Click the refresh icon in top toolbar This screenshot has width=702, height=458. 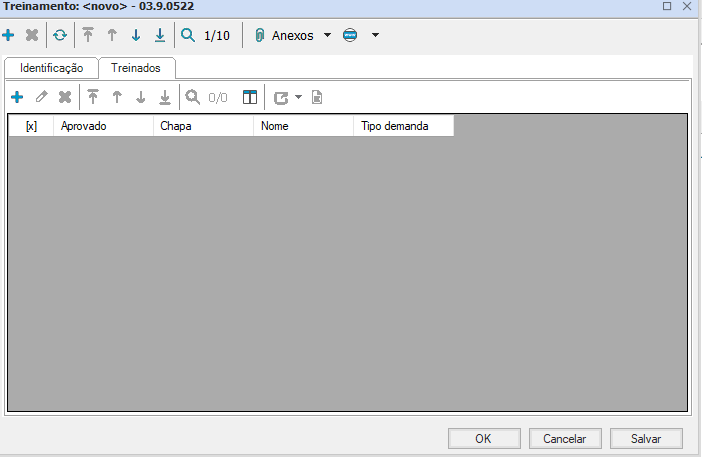60,36
